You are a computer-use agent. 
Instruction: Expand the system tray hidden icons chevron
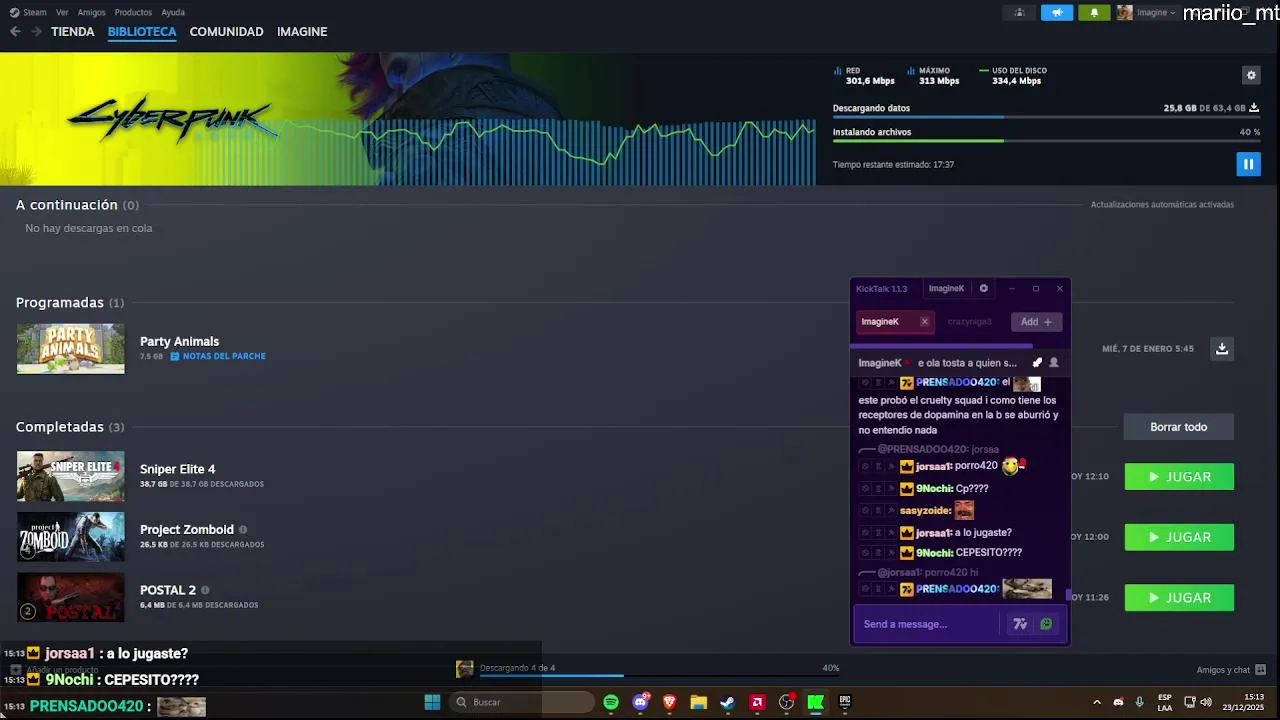[1097, 702]
